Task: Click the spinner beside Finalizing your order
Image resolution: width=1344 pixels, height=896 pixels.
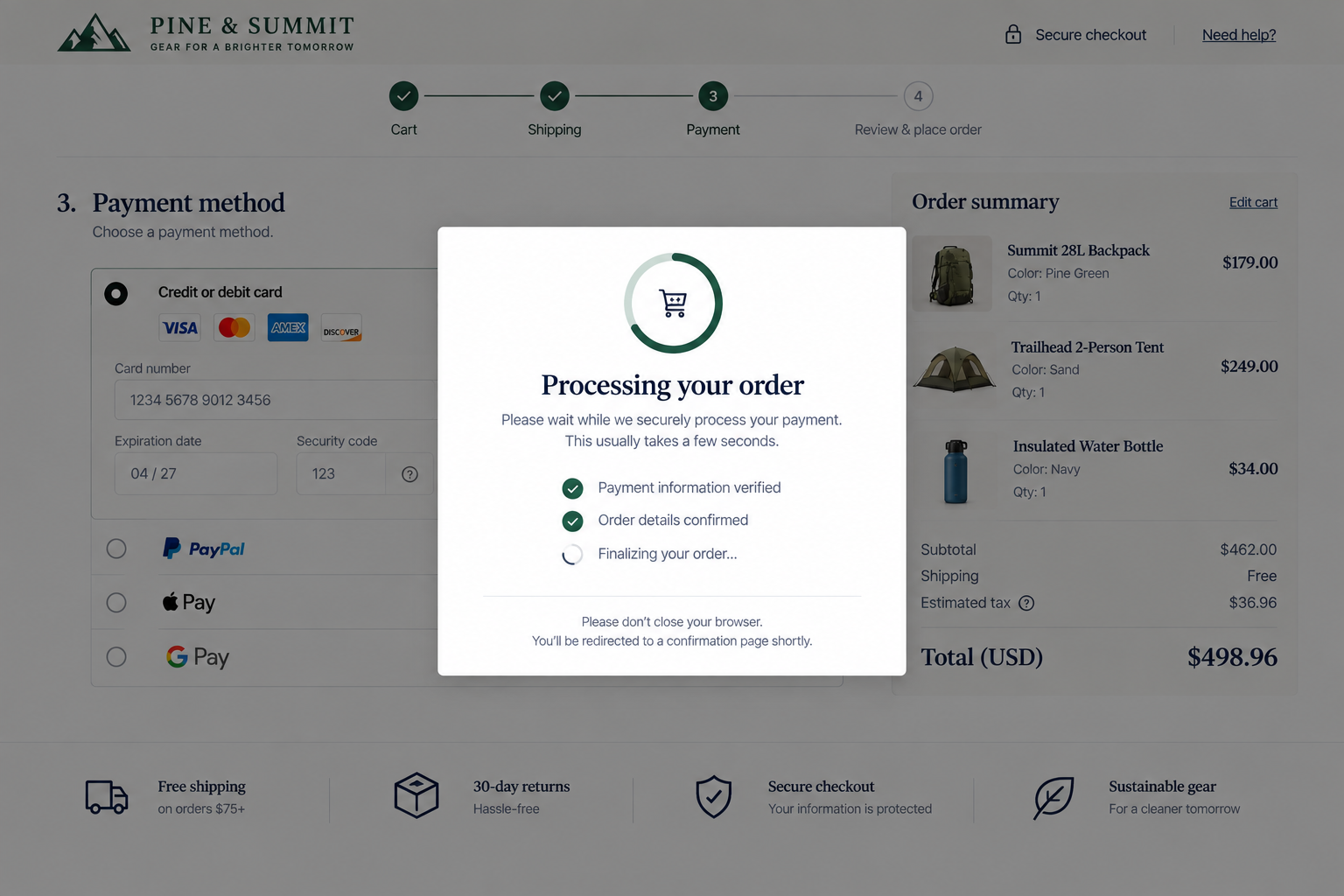Action: 572,555
